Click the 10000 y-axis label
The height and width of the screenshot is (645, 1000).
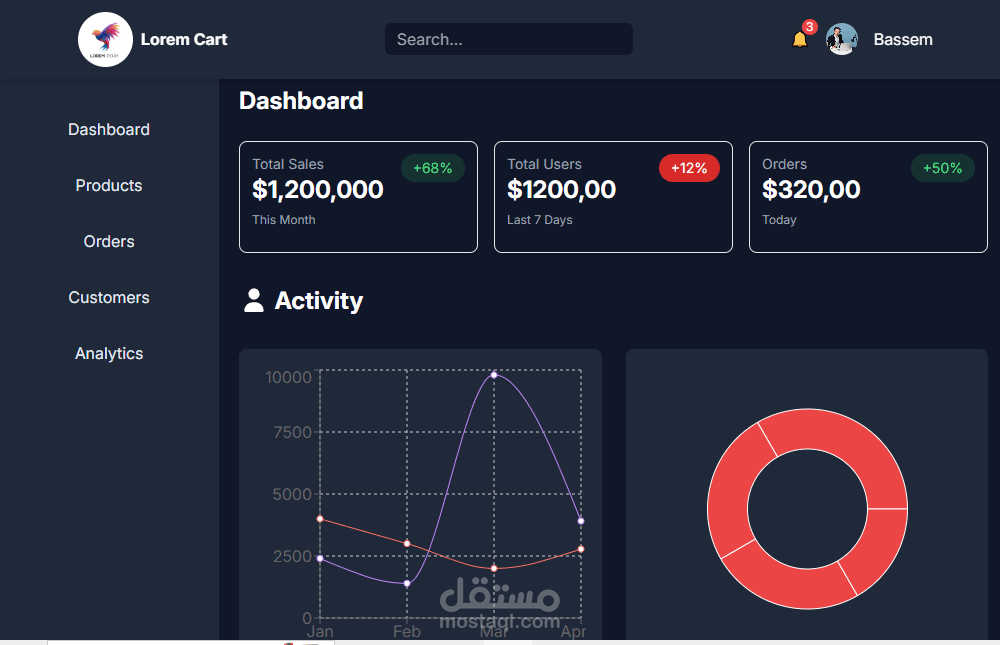(x=288, y=378)
